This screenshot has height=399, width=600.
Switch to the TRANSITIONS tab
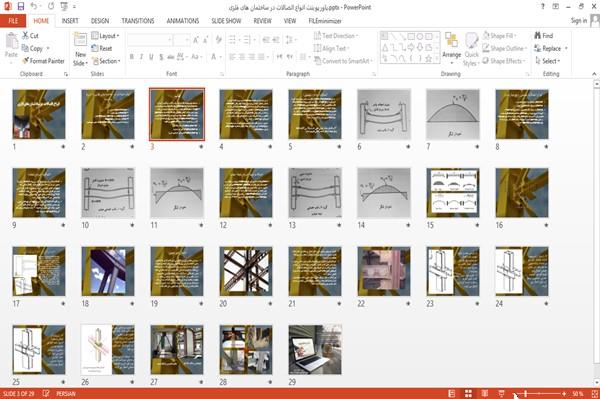(x=138, y=21)
